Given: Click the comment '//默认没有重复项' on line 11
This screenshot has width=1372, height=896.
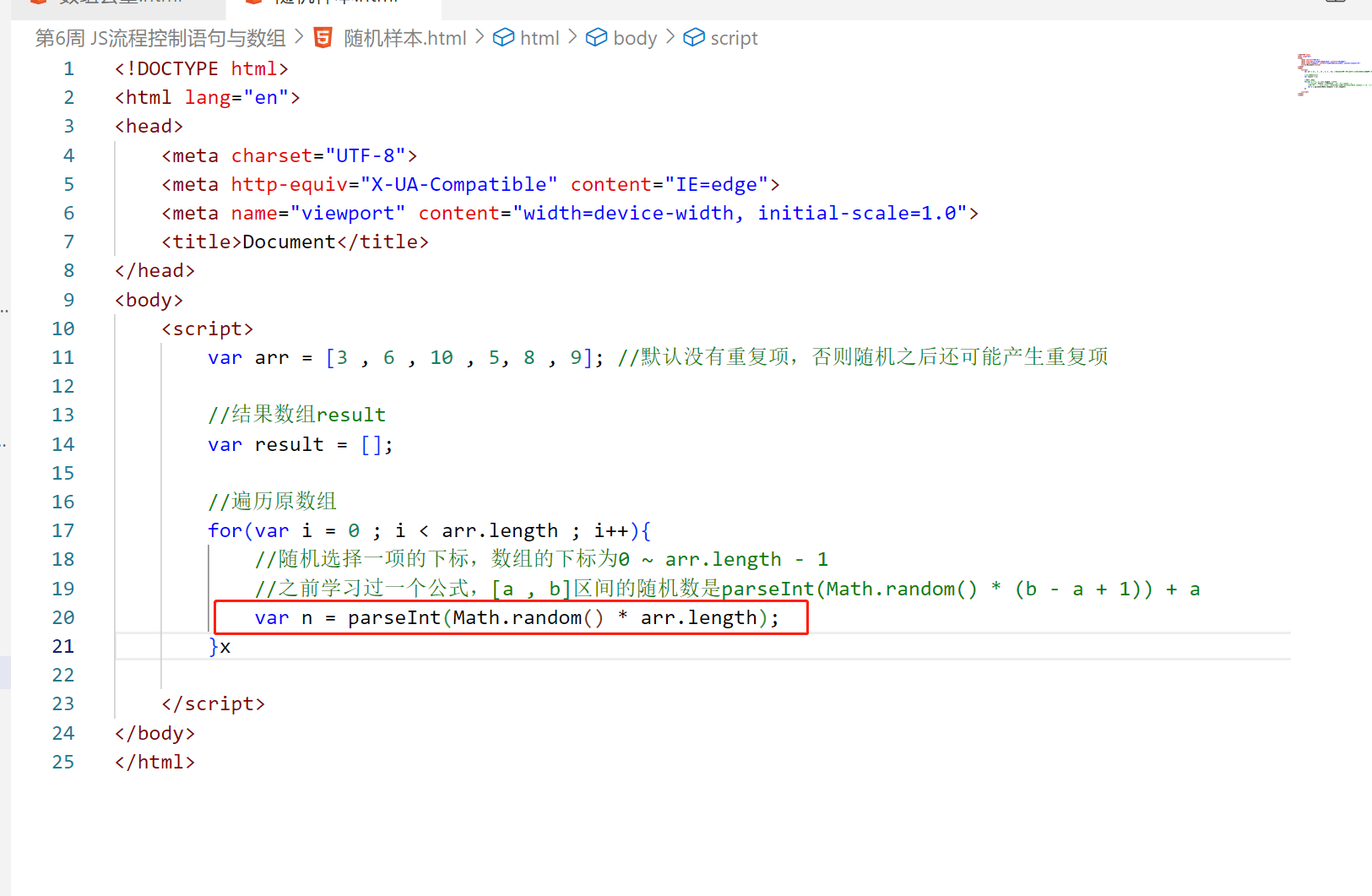Looking at the screenshot, I should coord(704,357).
